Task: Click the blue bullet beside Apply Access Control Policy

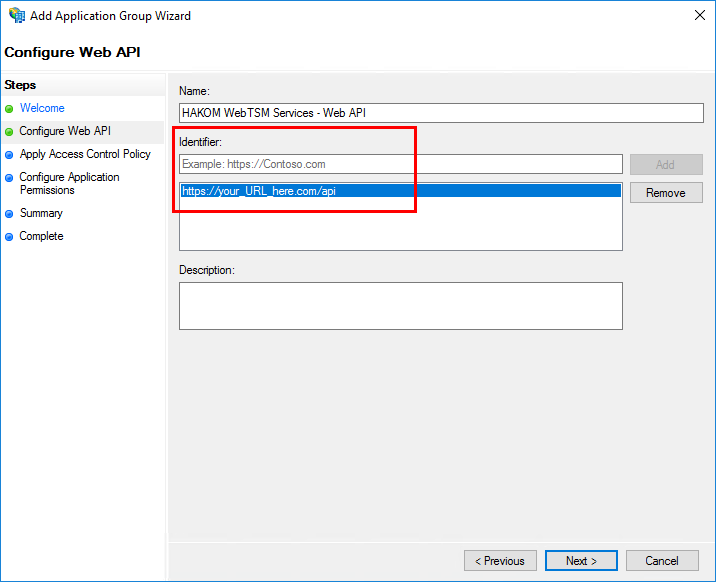Action: 10,155
